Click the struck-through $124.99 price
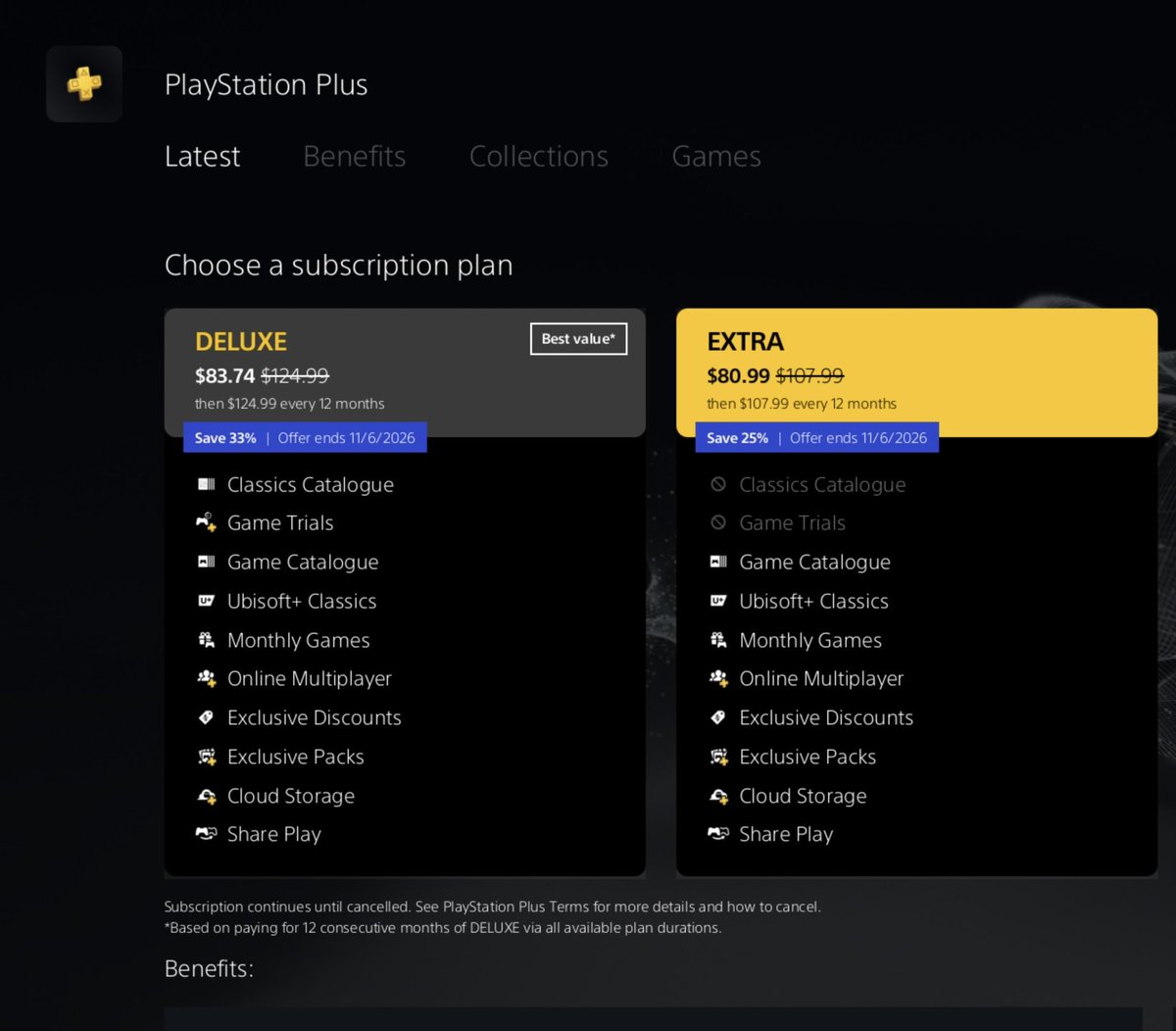This screenshot has height=1031, width=1176. click(295, 375)
